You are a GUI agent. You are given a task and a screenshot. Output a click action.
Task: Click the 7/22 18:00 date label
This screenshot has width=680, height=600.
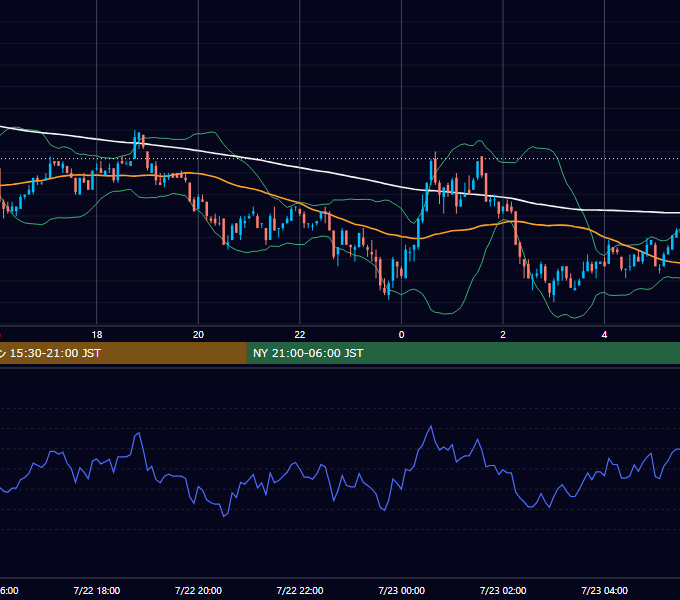[x=97, y=590]
